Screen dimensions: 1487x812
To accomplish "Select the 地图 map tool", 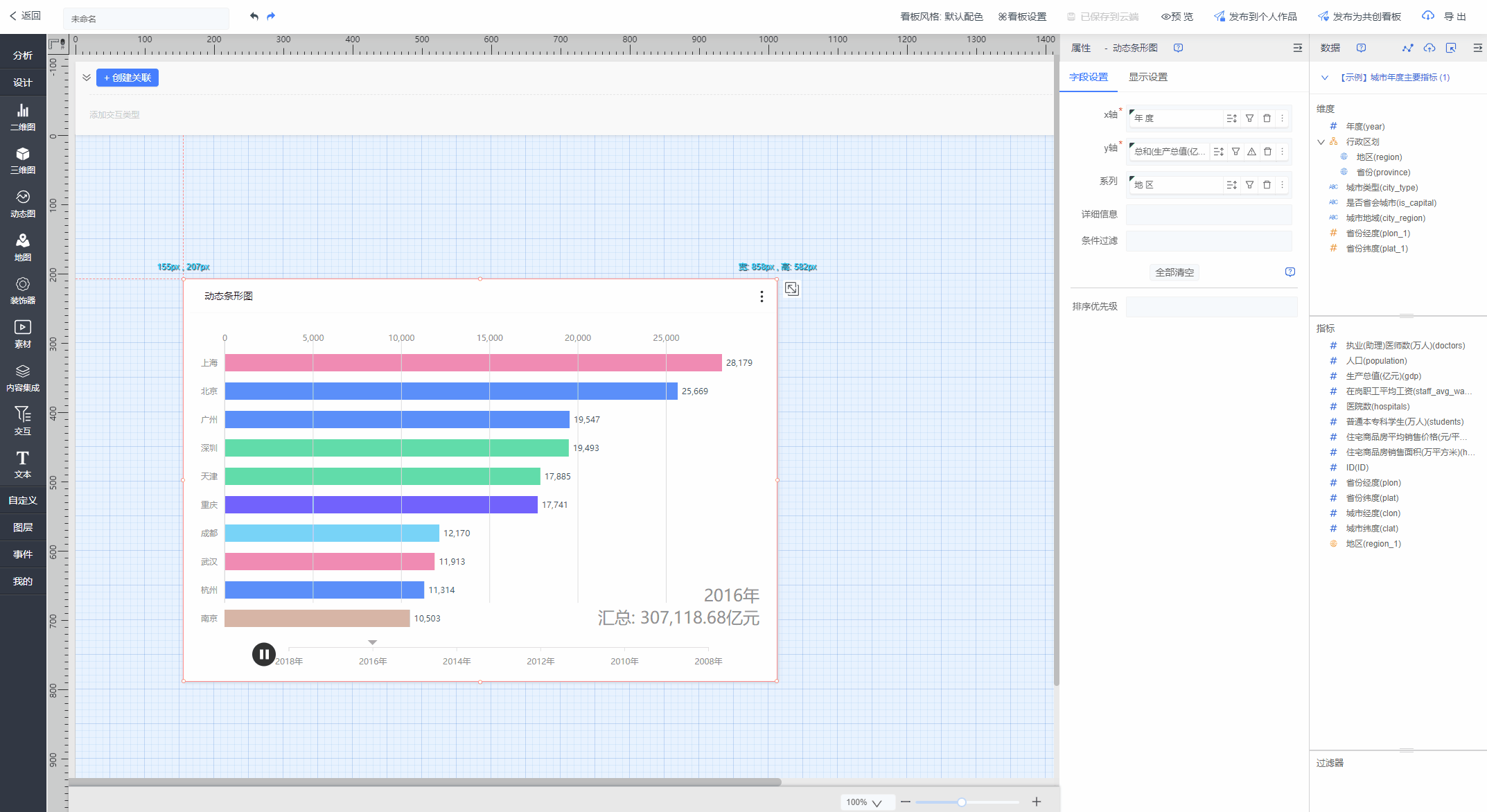I will 23,247.
